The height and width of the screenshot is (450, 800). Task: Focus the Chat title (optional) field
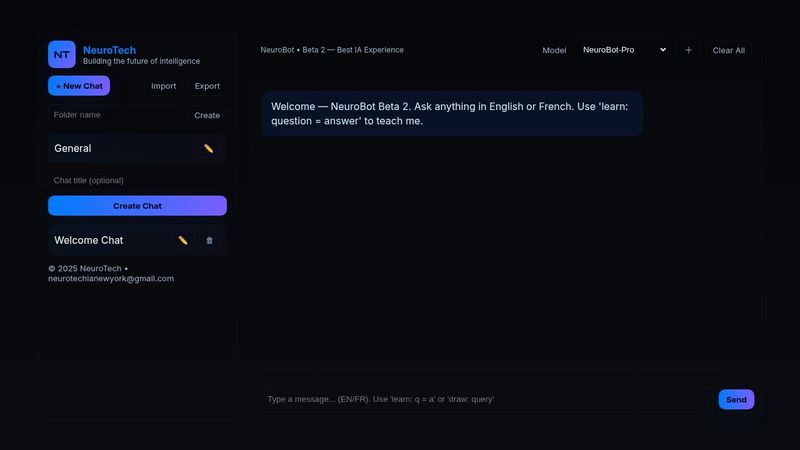tap(137, 180)
